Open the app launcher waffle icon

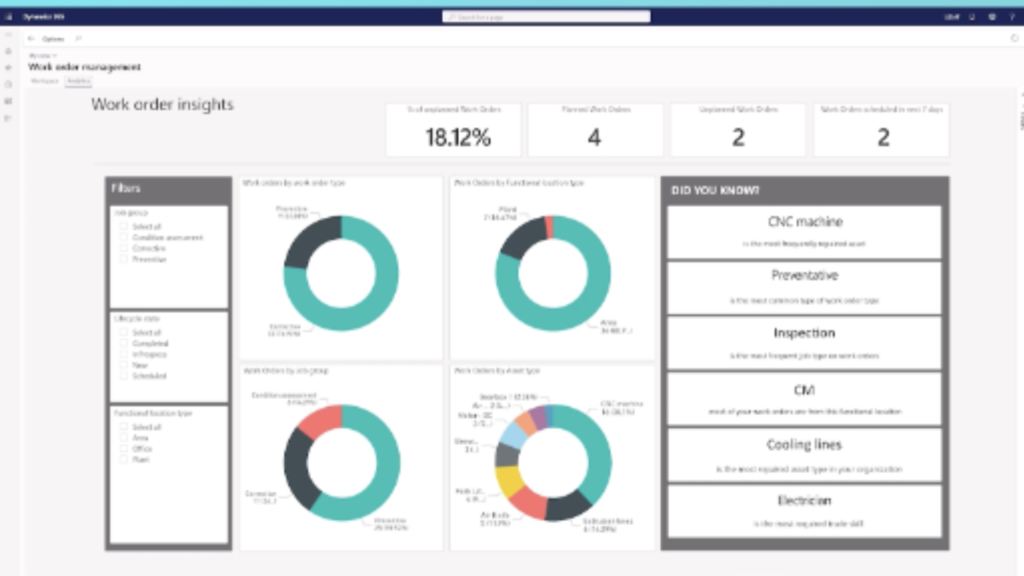(x=9, y=17)
